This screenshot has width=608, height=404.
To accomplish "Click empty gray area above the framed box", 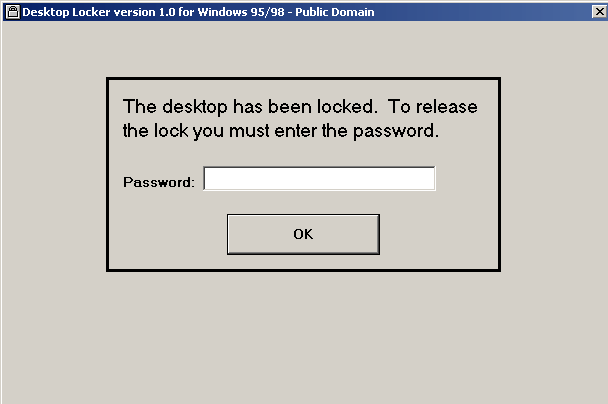I will (303, 48).
